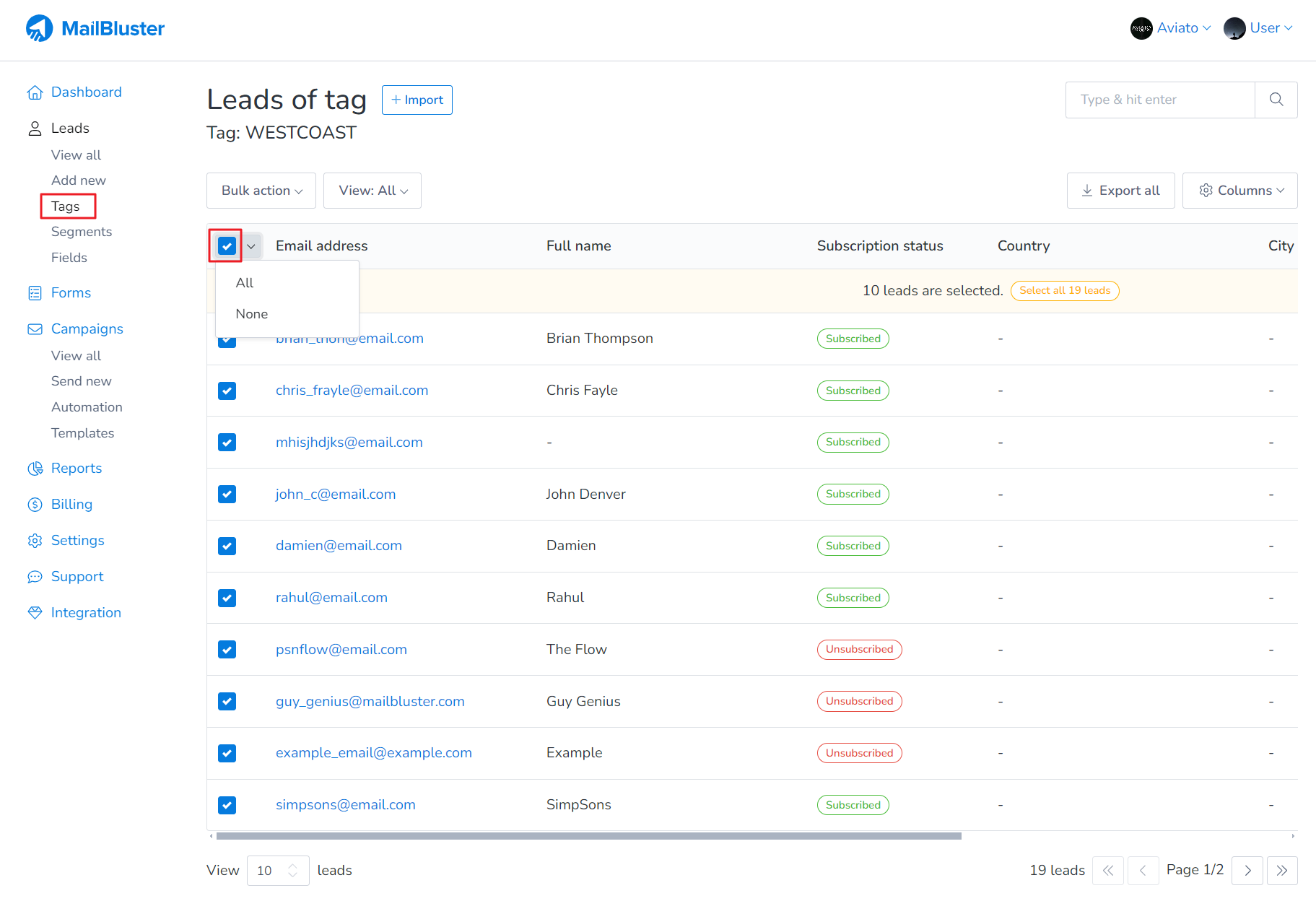Viewport: 1316px width, 901px height.
Task: Open Dashboard via the home icon
Action: [x=35, y=92]
